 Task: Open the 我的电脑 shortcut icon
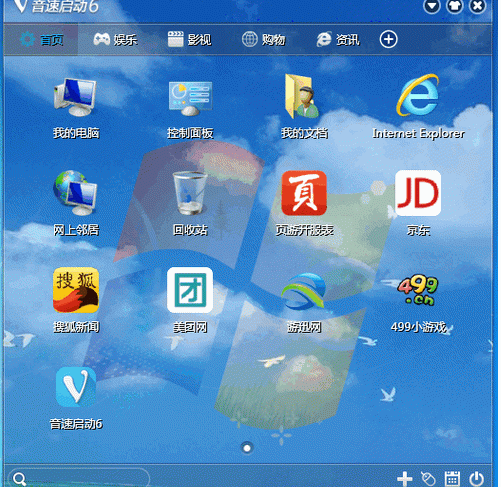pos(76,97)
